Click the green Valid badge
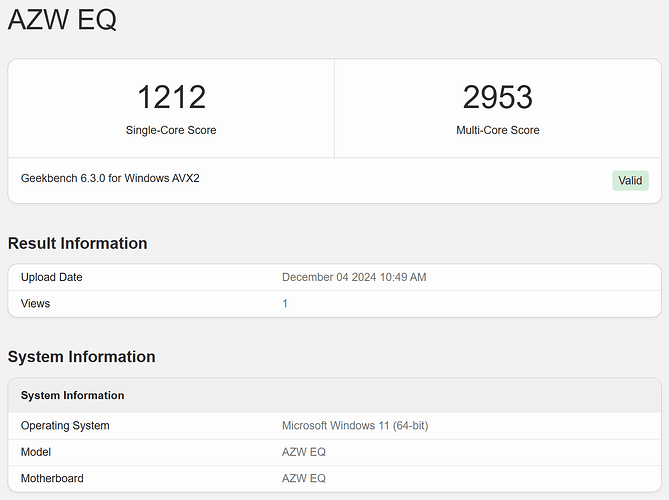The width and height of the screenshot is (669, 500). click(x=630, y=181)
